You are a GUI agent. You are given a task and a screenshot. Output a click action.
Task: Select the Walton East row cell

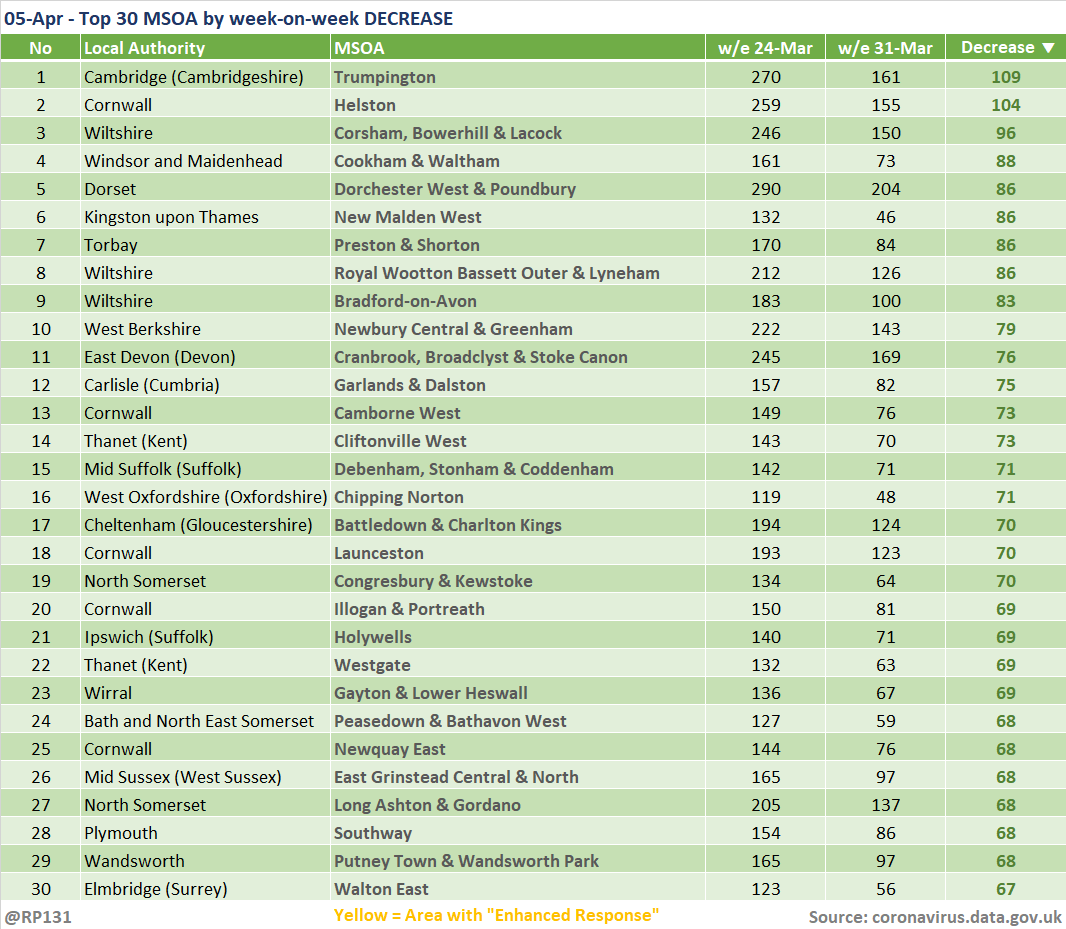pyautogui.click(x=381, y=889)
